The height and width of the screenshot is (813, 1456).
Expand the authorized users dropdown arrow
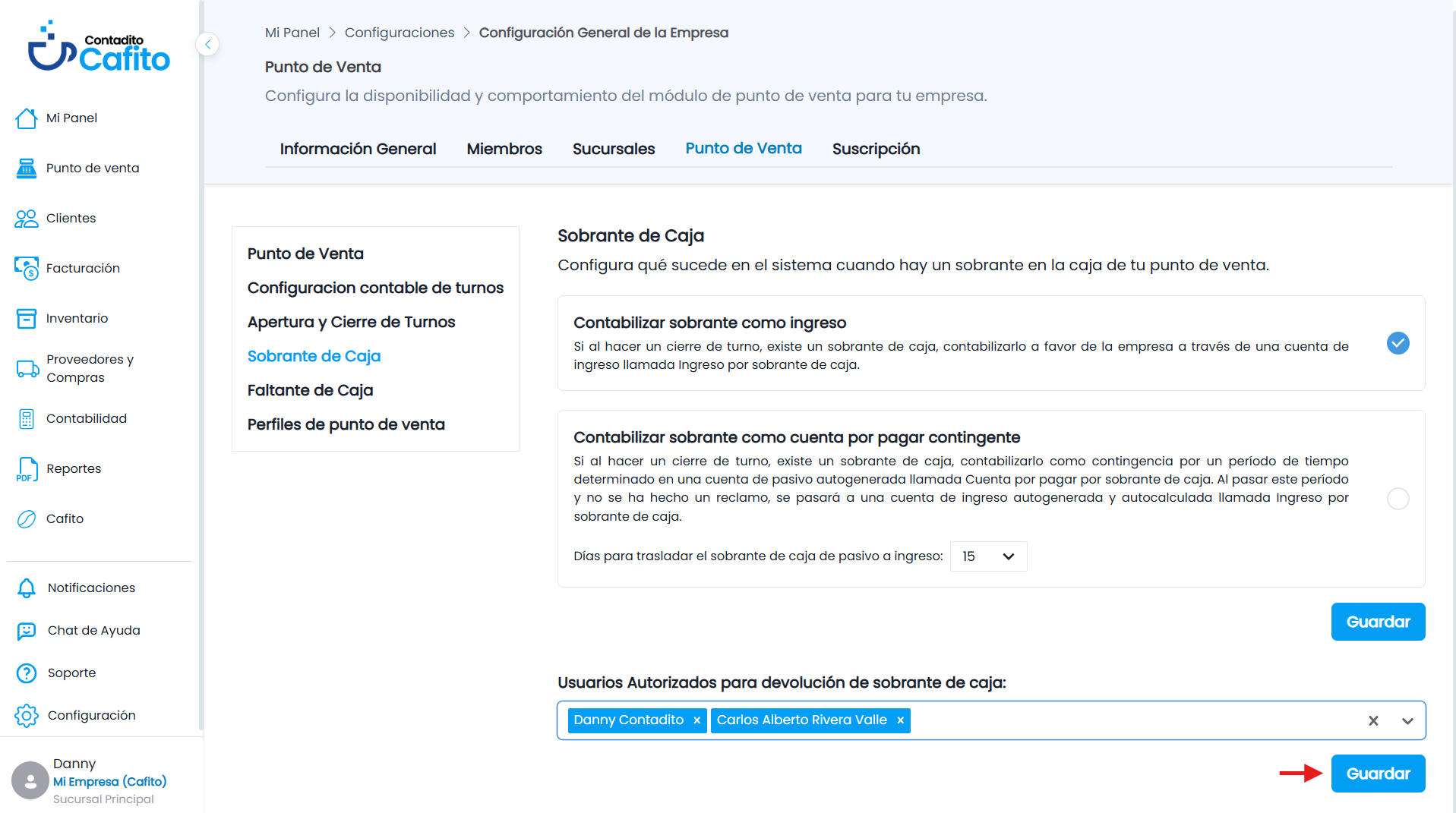1407,721
